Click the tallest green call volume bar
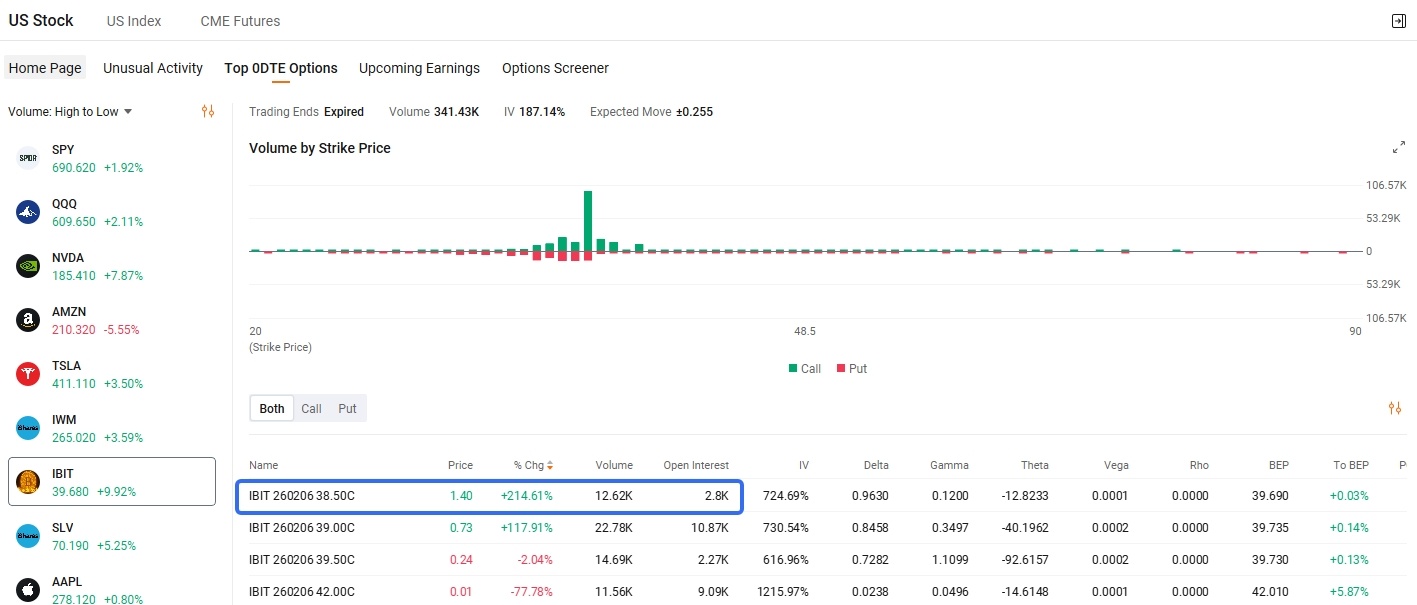Image resolution: width=1417 pixels, height=605 pixels. [x=588, y=221]
